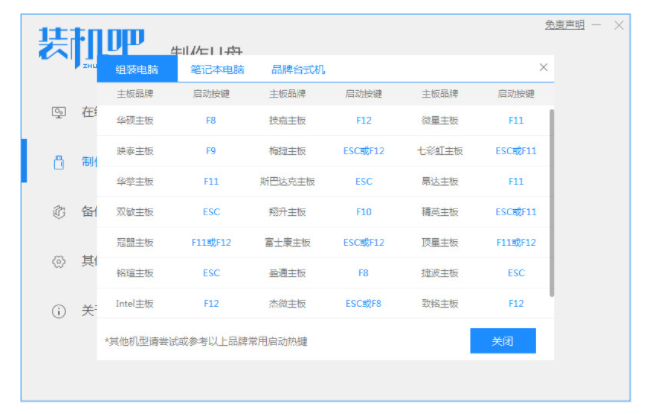The width and height of the screenshot is (663, 414).
Task: Click the 微星主板 brand cell
Action: (x=440, y=120)
